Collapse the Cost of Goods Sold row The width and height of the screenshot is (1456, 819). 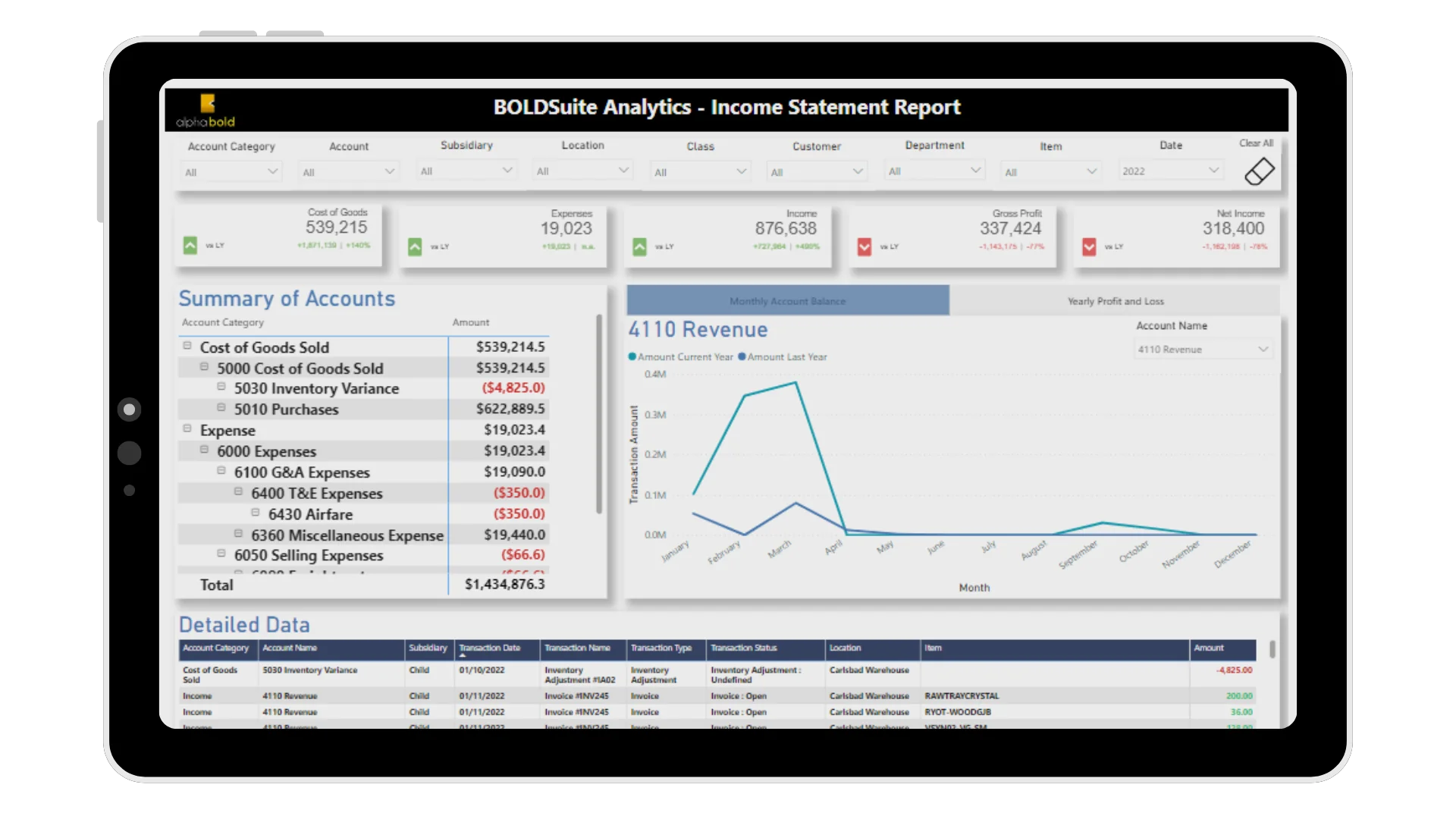click(x=187, y=346)
